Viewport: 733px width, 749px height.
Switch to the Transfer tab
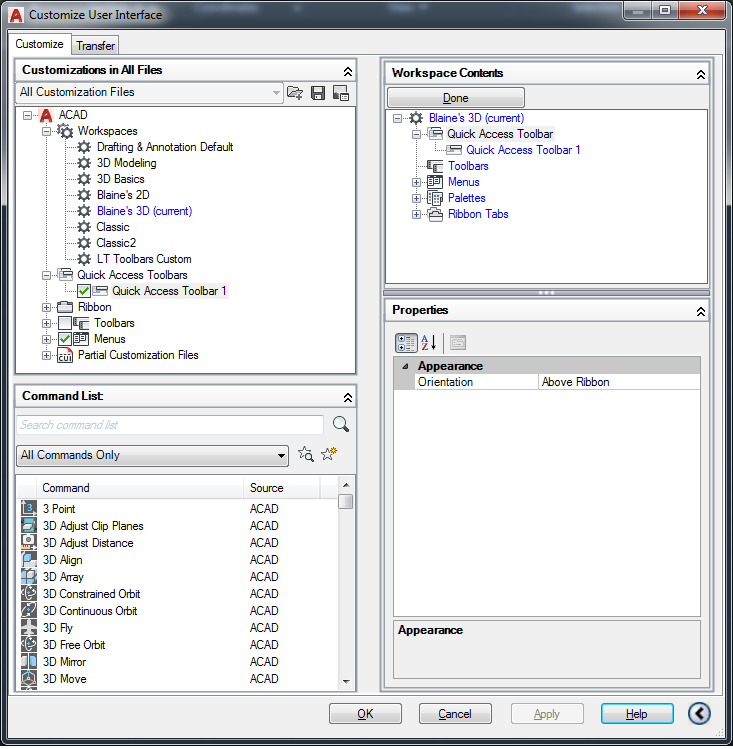click(x=96, y=46)
